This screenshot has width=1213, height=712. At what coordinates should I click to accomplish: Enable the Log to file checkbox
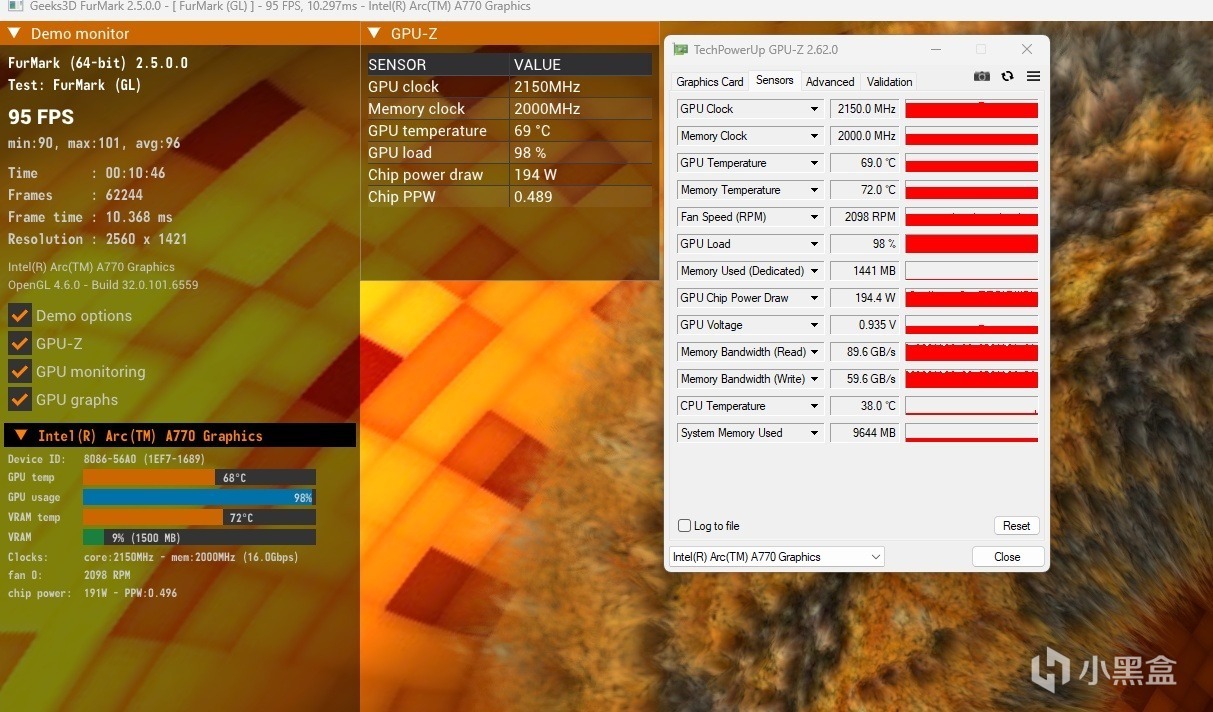684,526
